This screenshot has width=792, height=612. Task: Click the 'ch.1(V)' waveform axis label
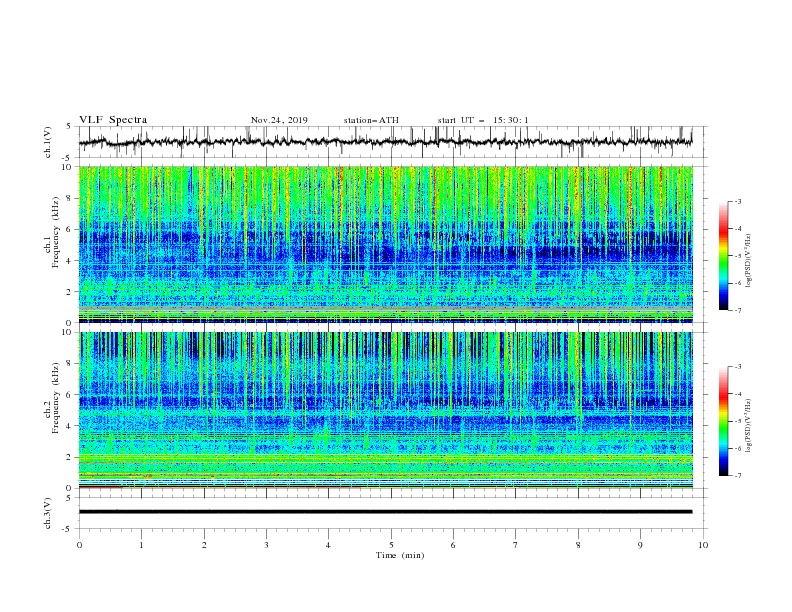pyautogui.click(x=48, y=142)
